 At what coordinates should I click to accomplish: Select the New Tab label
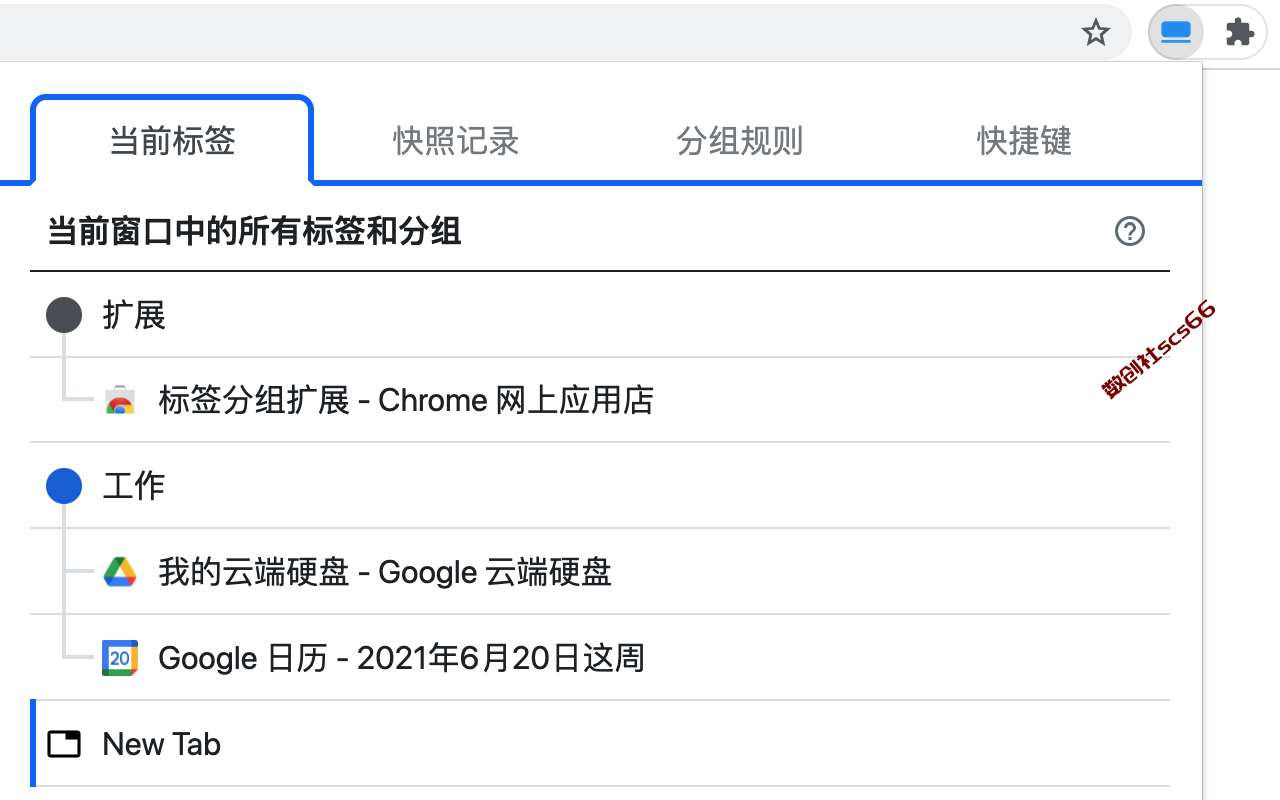pyautogui.click(x=161, y=744)
